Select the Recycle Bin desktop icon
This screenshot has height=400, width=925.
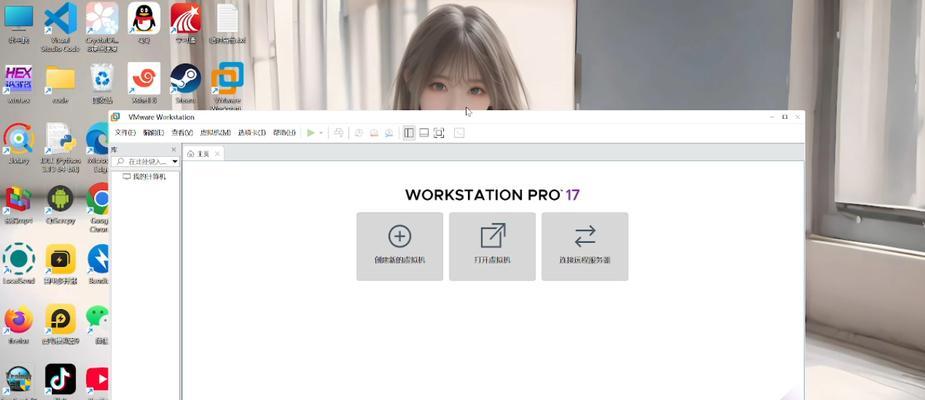[x=102, y=84]
